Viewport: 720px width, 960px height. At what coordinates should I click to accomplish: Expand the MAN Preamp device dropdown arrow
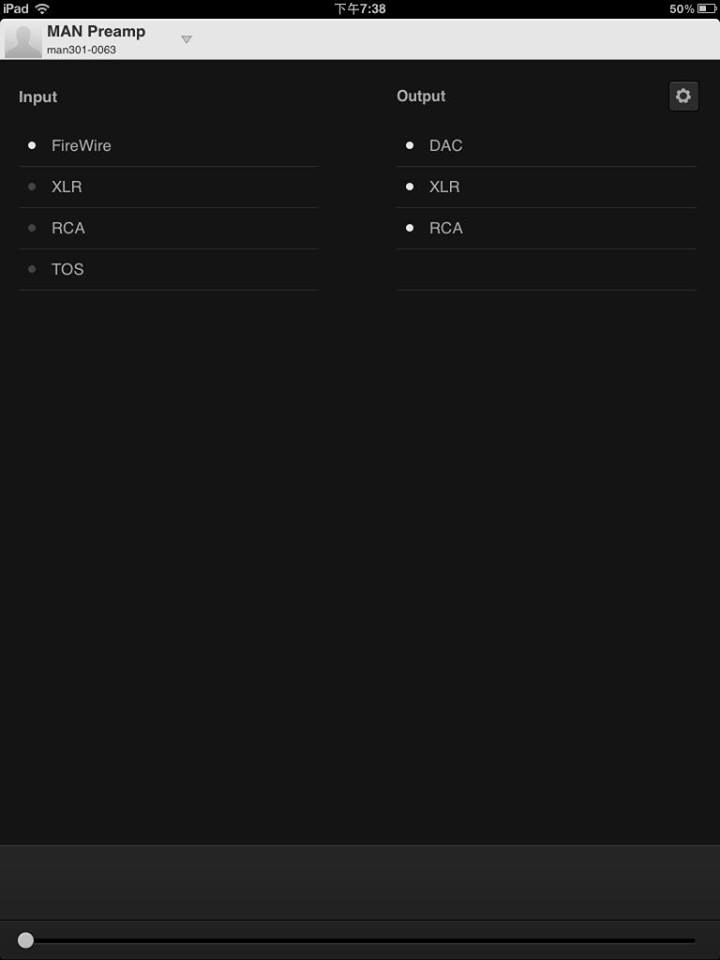point(187,39)
